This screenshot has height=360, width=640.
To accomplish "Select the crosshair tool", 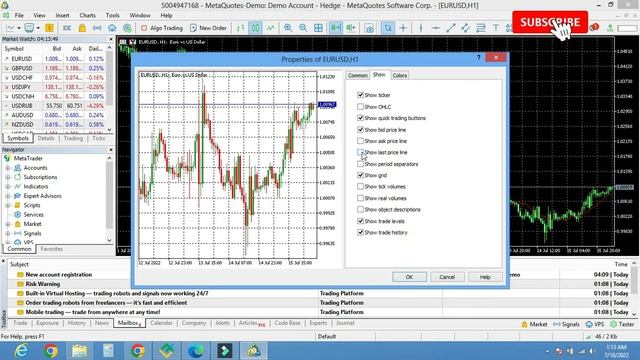I will [403, 28].
